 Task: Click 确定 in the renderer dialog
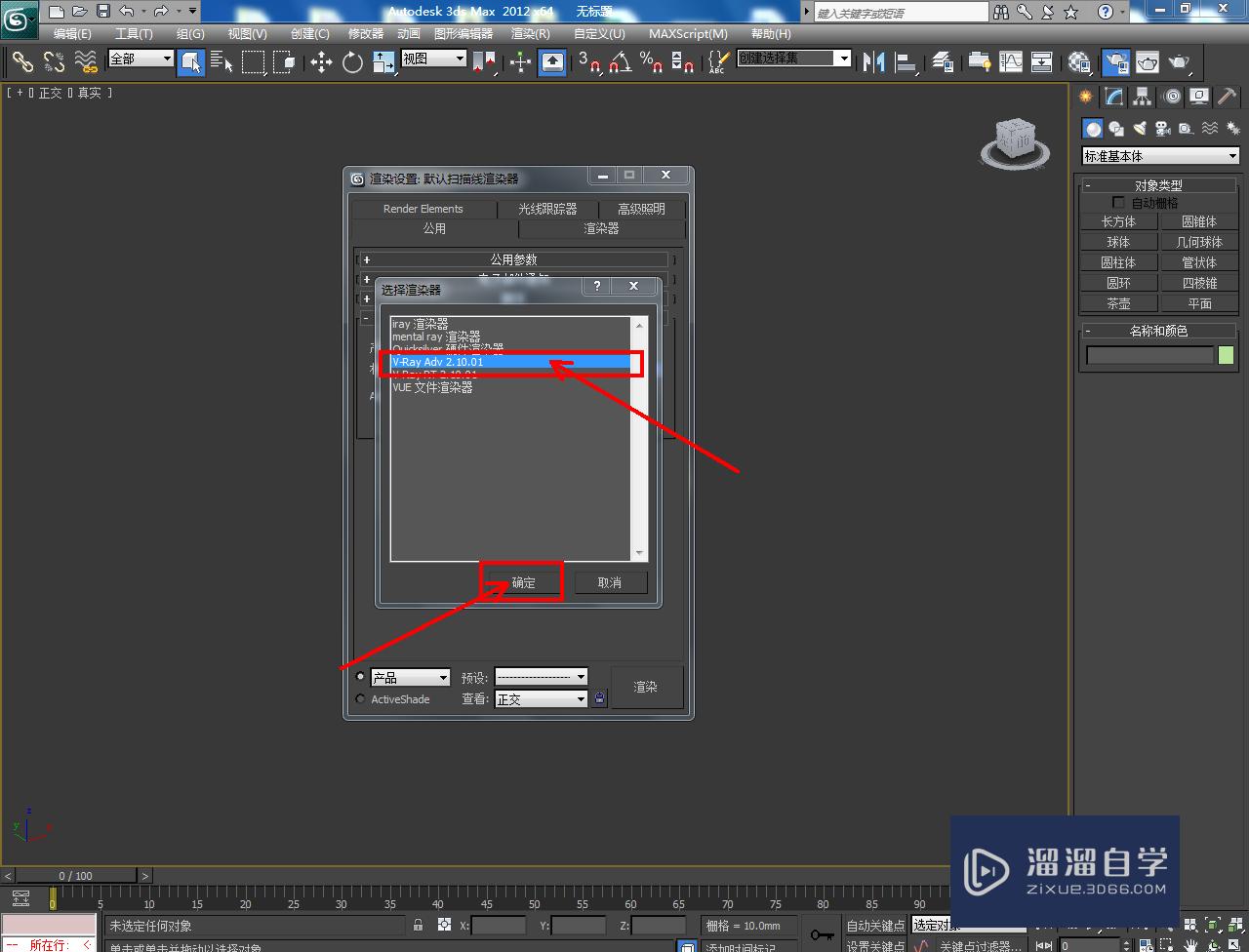tap(524, 582)
